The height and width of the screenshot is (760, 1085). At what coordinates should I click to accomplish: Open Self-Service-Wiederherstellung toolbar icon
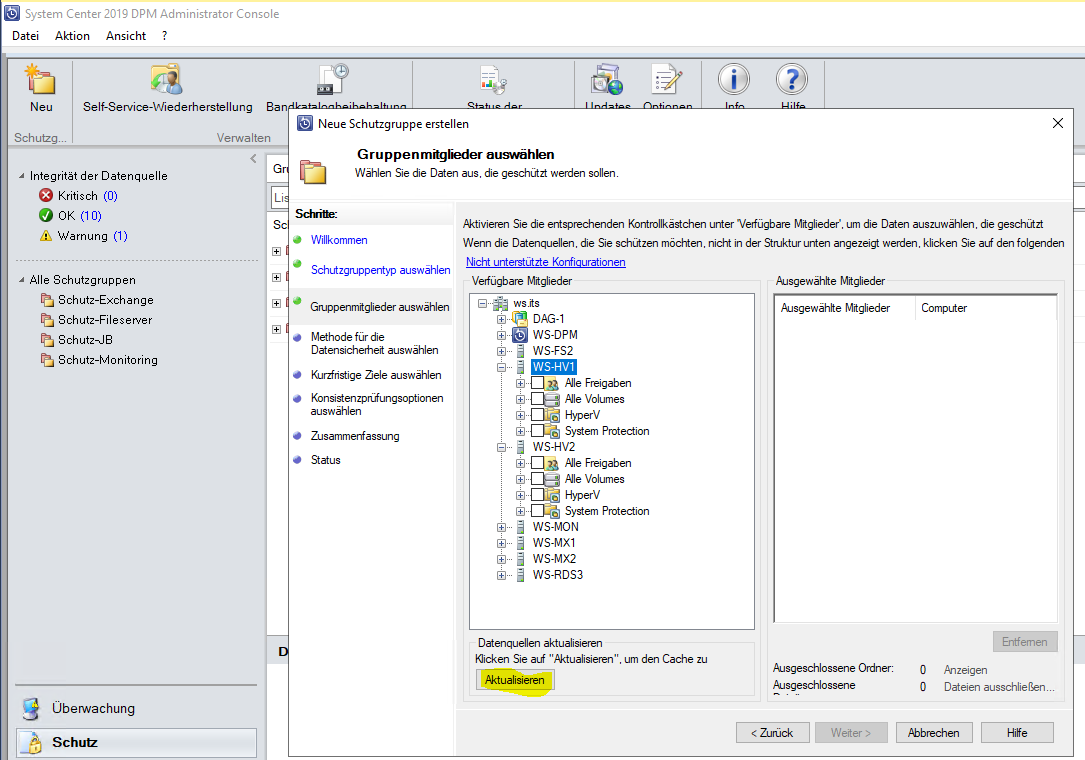[x=167, y=79]
